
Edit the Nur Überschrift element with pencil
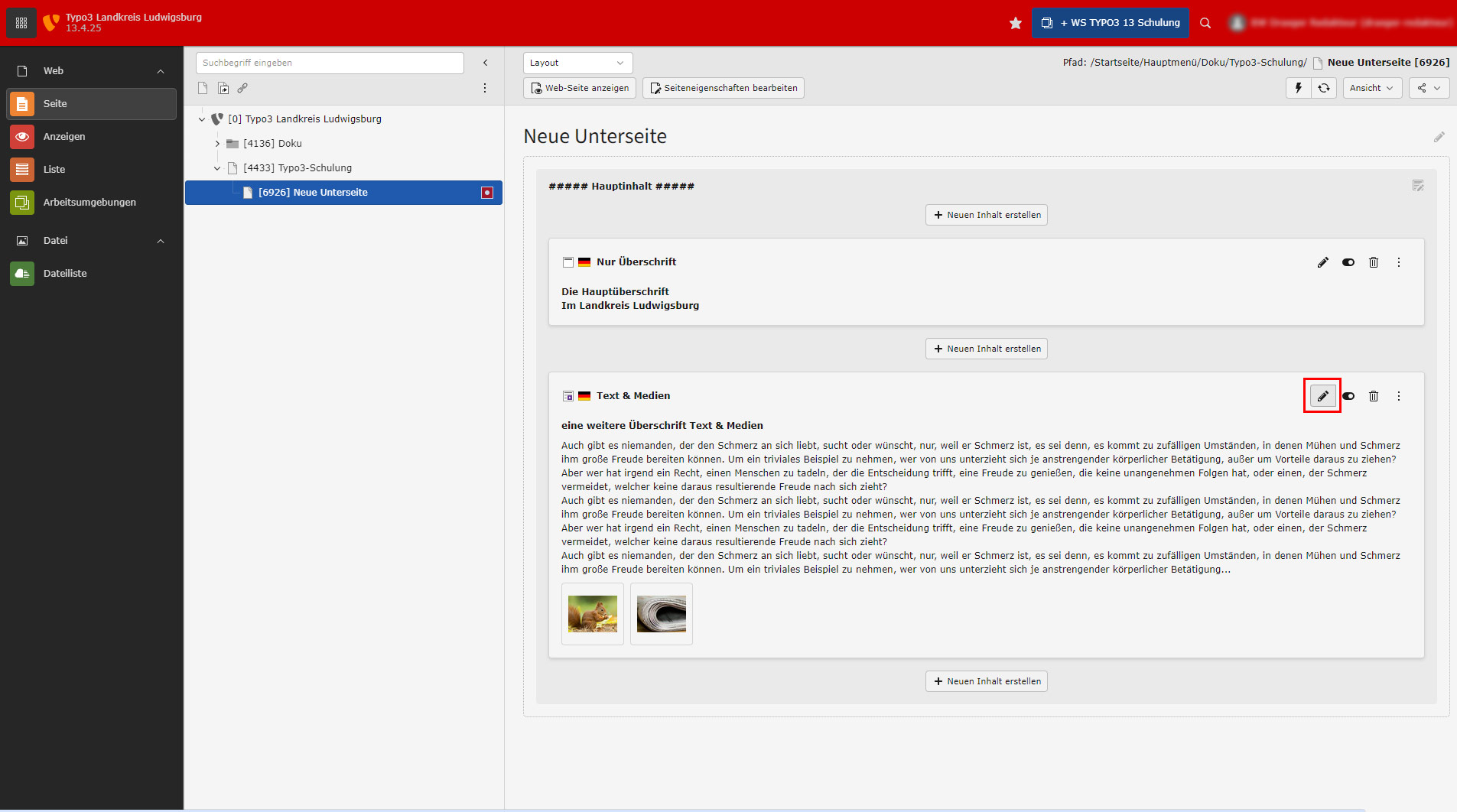pos(1322,262)
